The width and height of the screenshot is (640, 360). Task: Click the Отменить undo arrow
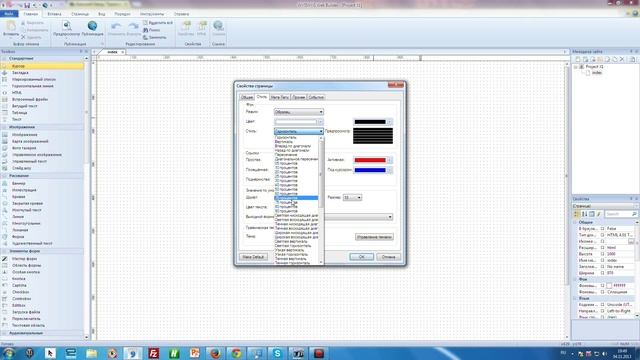[116, 27]
